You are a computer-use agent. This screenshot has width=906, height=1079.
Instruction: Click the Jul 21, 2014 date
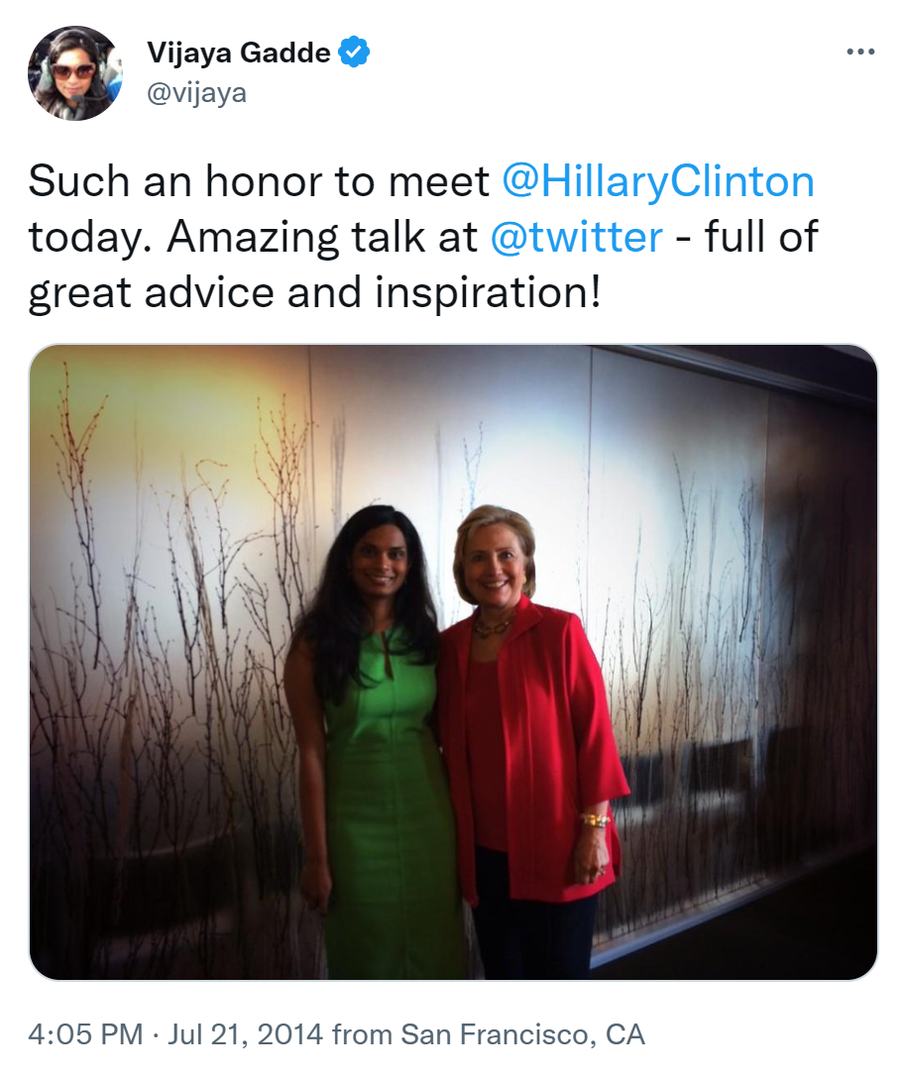pos(242,1034)
